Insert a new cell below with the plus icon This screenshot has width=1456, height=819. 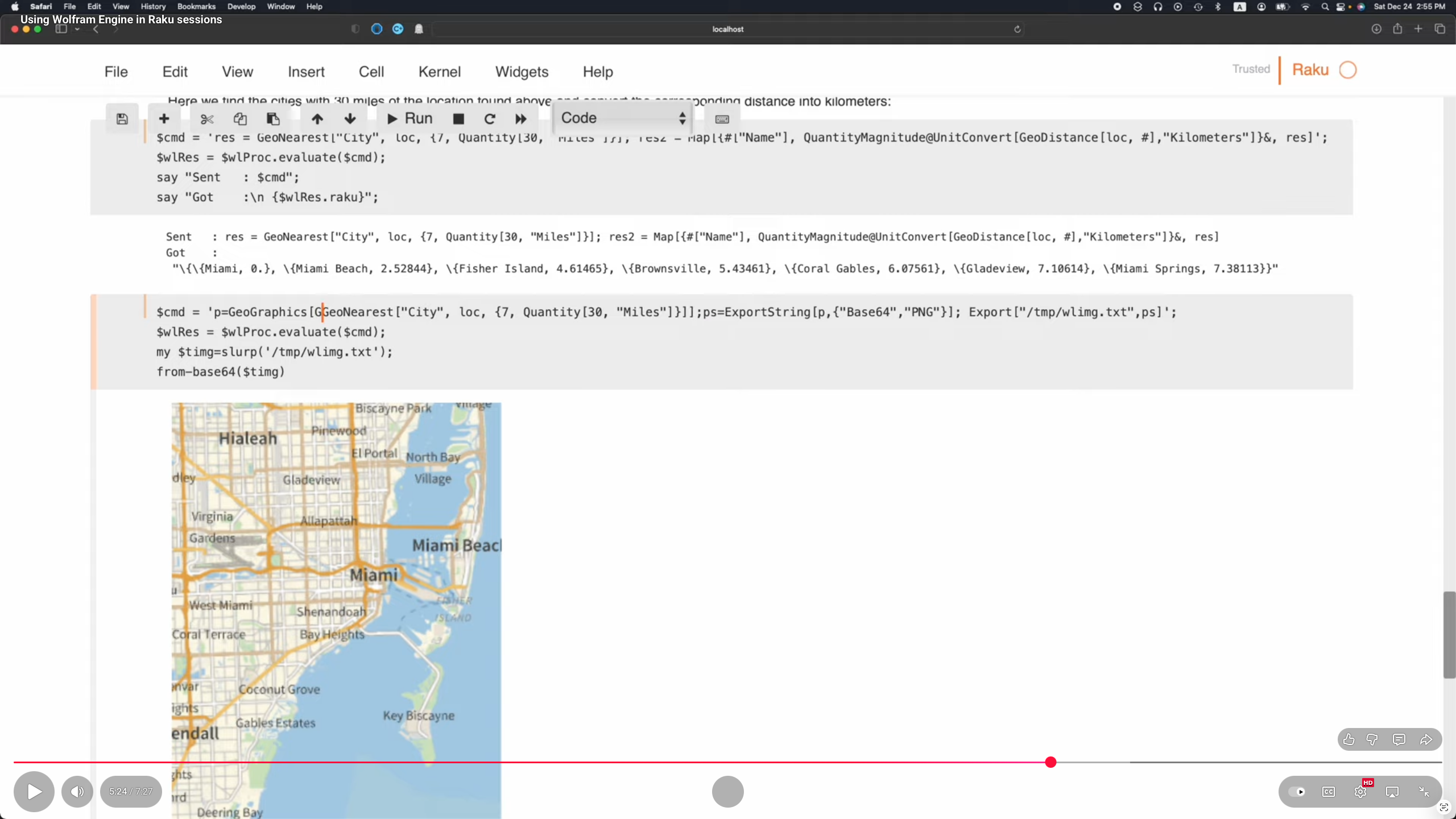tap(164, 119)
